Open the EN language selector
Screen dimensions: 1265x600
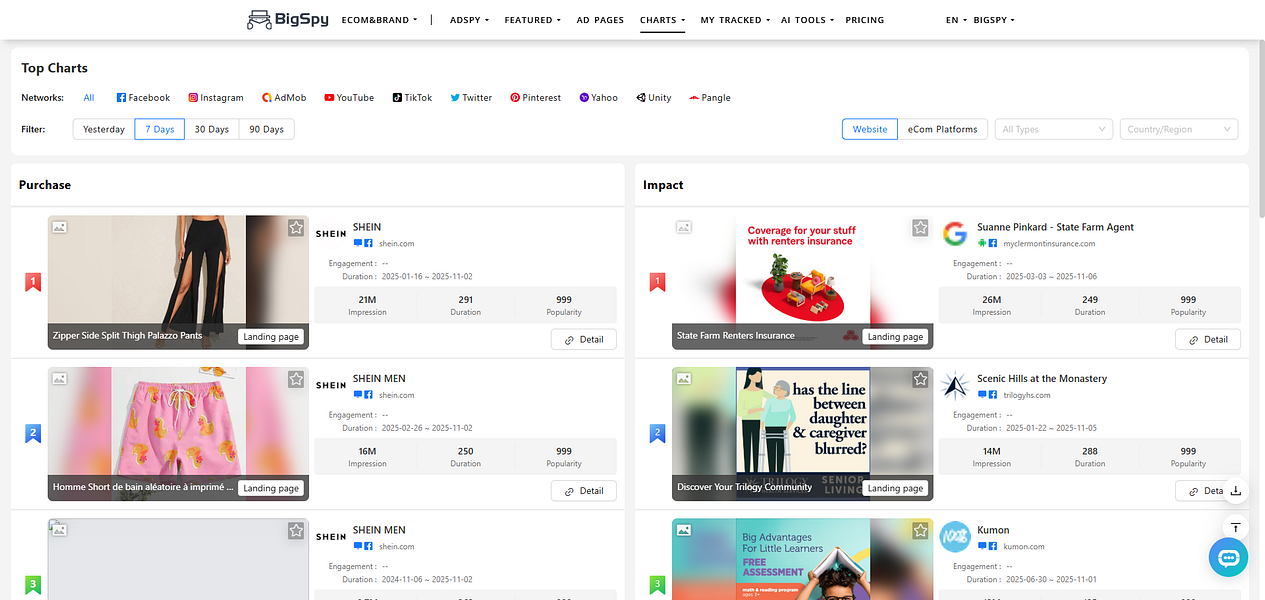956,20
